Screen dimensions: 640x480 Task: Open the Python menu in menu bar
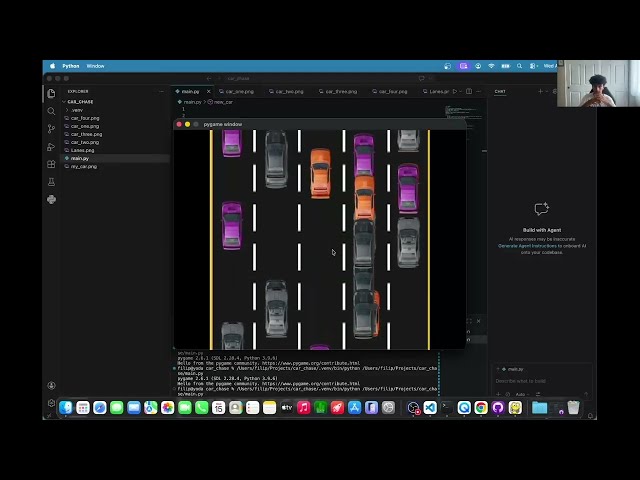point(71,66)
